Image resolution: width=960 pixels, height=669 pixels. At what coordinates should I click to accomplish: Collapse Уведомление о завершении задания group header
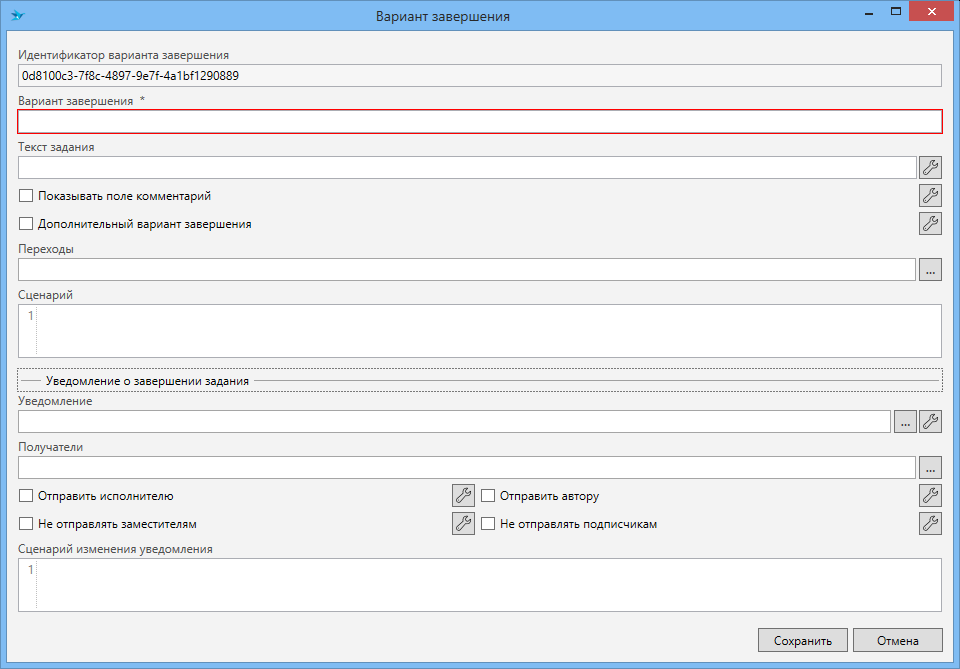point(147,381)
